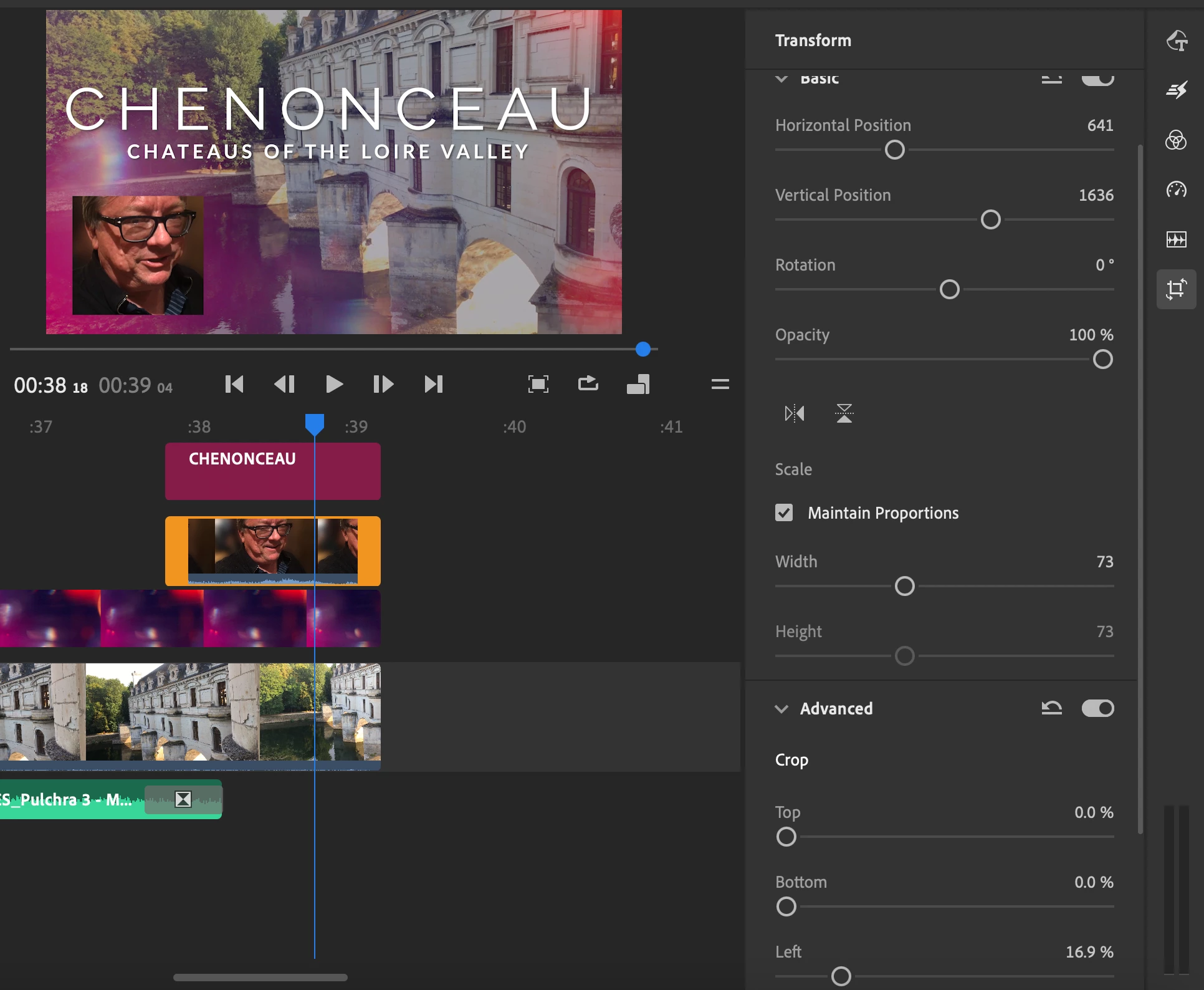Open the Speed panel gauge icon
The width and height of the screenshot is (1204, 990).
click(1177, 190)
